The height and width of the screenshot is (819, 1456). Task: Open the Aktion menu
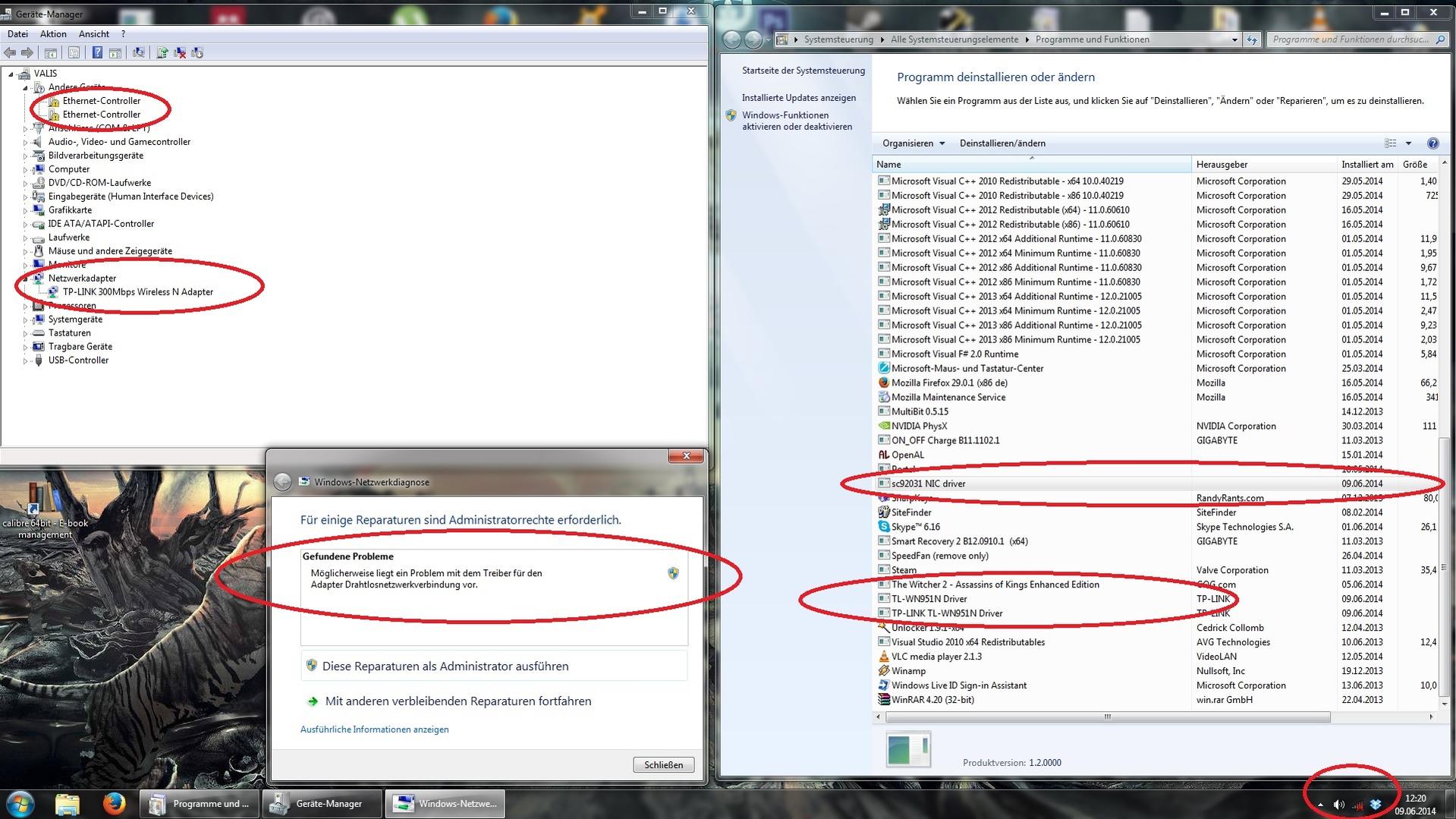click(x=53, y=34)
